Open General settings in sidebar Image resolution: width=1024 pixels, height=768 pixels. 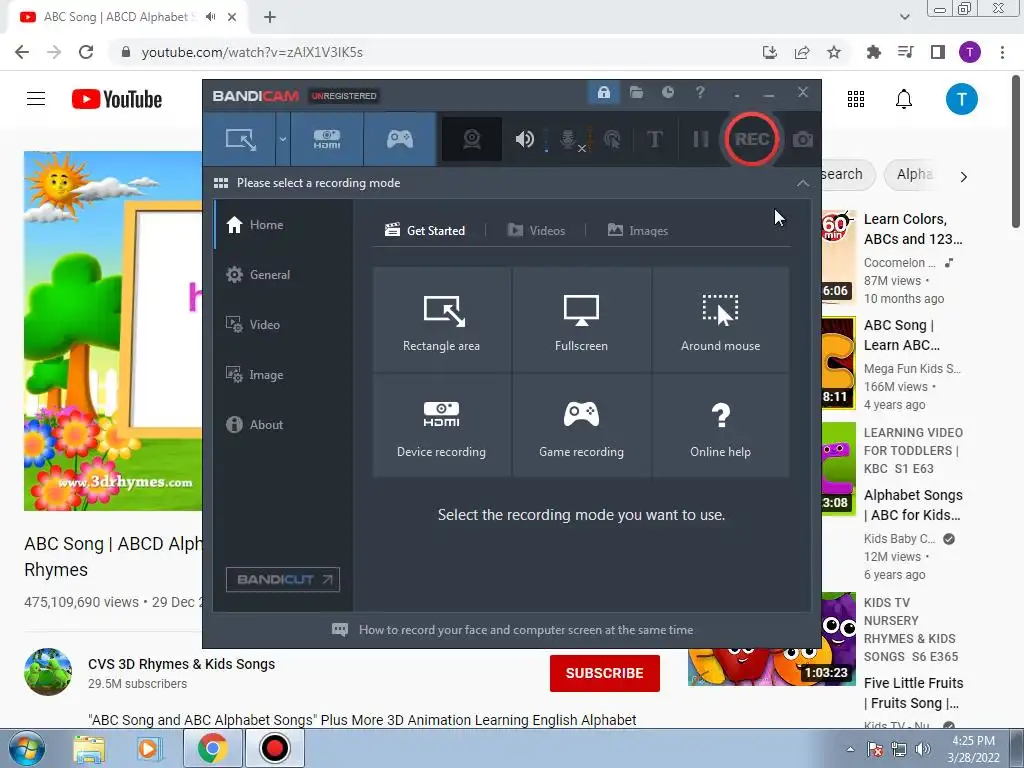[283, 275]
